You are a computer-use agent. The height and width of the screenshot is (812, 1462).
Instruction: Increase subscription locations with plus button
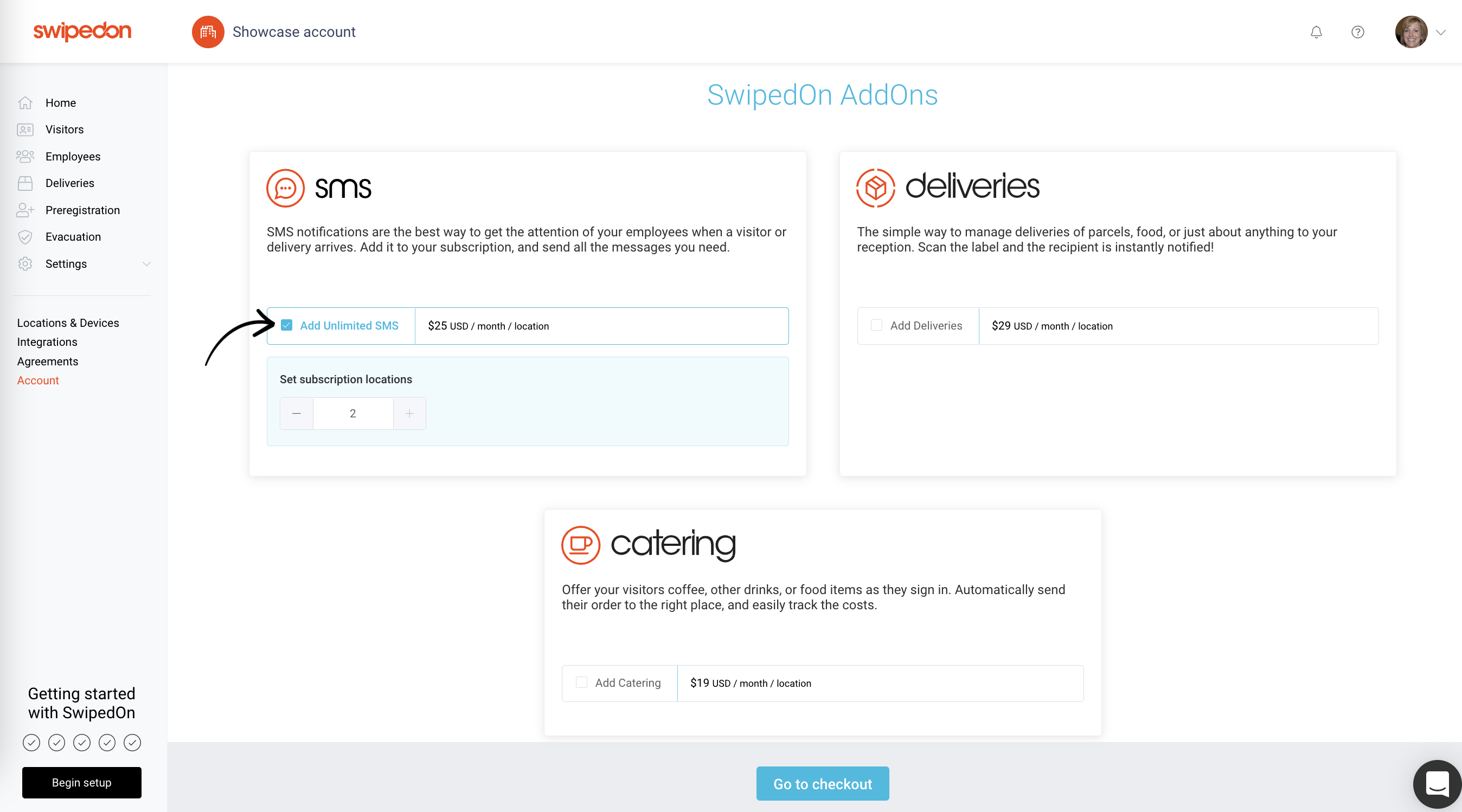[409, 414]
